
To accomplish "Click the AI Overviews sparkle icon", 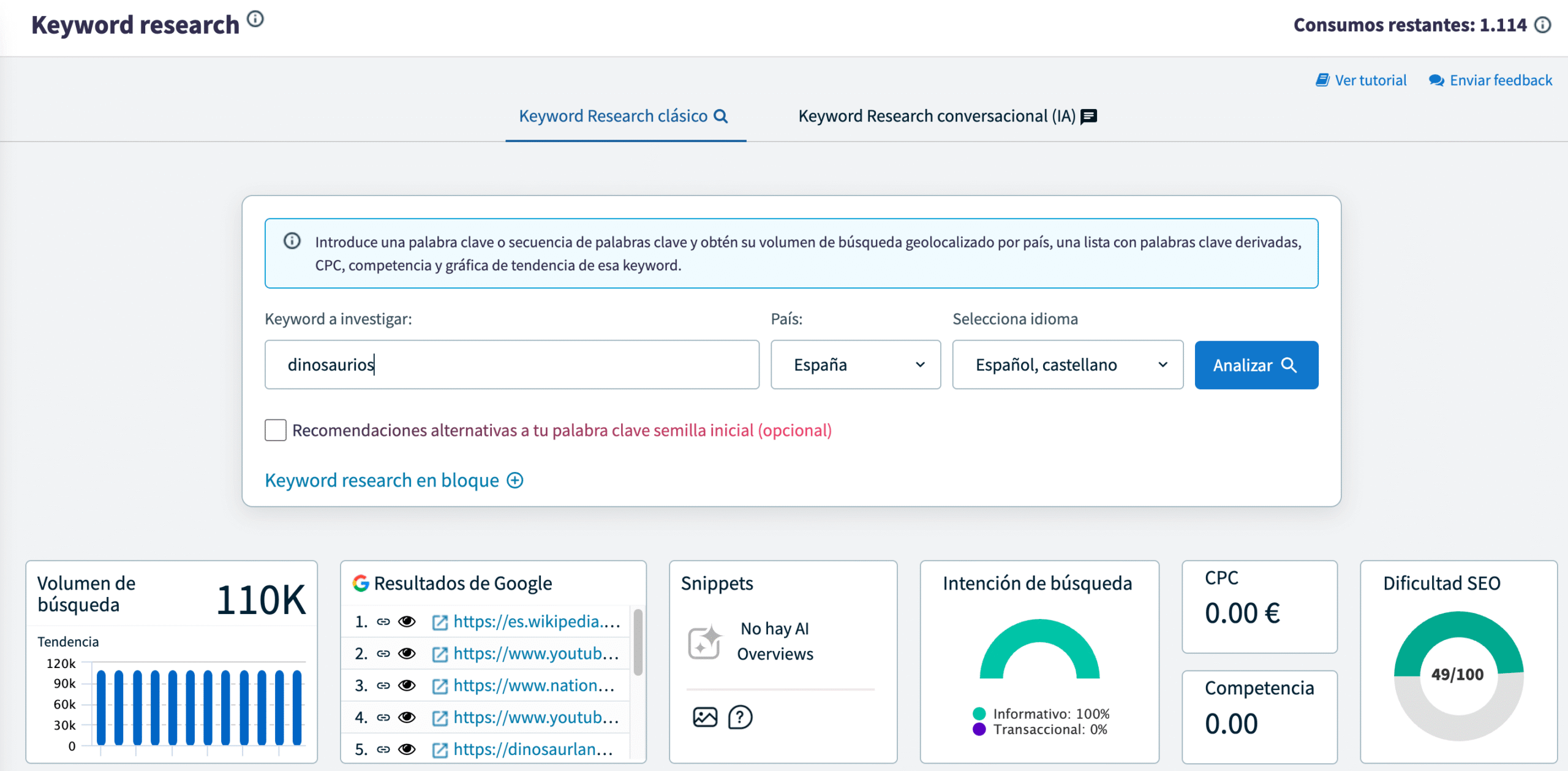I will (704, 642).
